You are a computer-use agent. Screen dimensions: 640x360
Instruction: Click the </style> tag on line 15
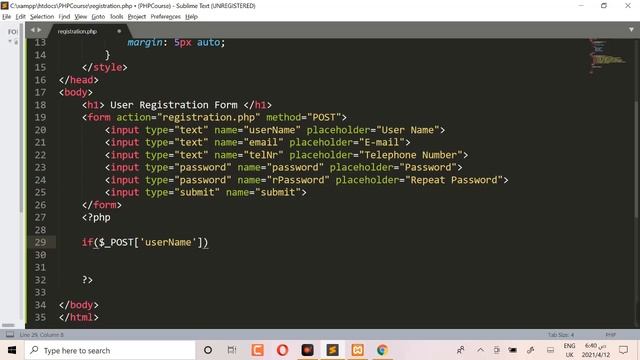pos(104,67)
